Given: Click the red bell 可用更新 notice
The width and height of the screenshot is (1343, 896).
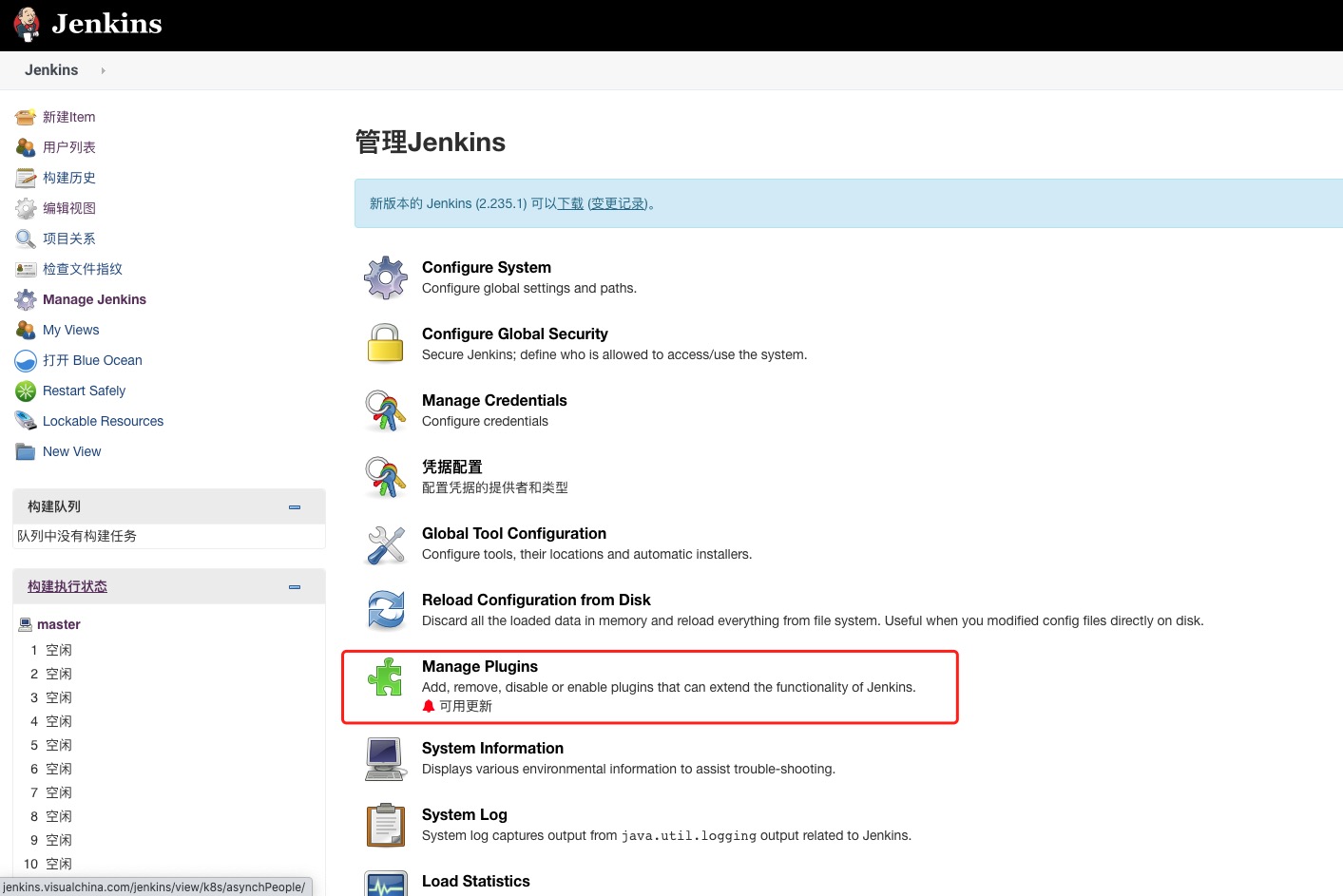Looking at the screenshot, I should 457,706.
